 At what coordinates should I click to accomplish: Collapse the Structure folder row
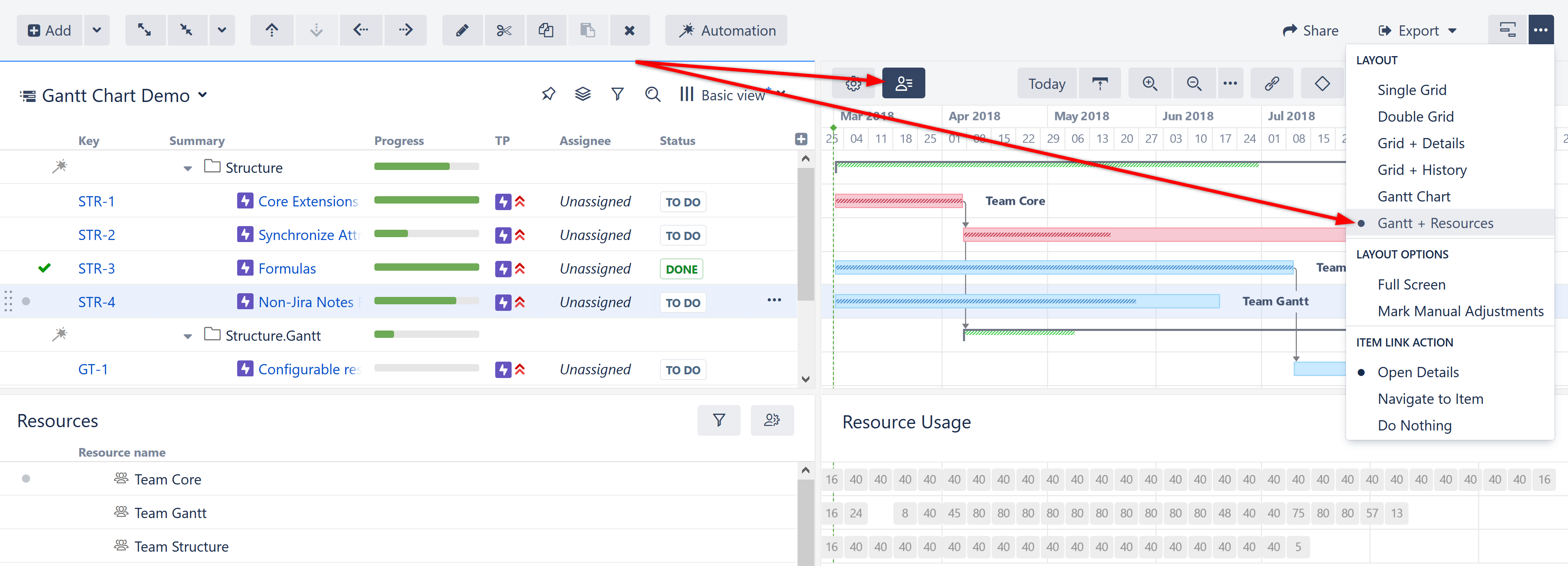188,168
